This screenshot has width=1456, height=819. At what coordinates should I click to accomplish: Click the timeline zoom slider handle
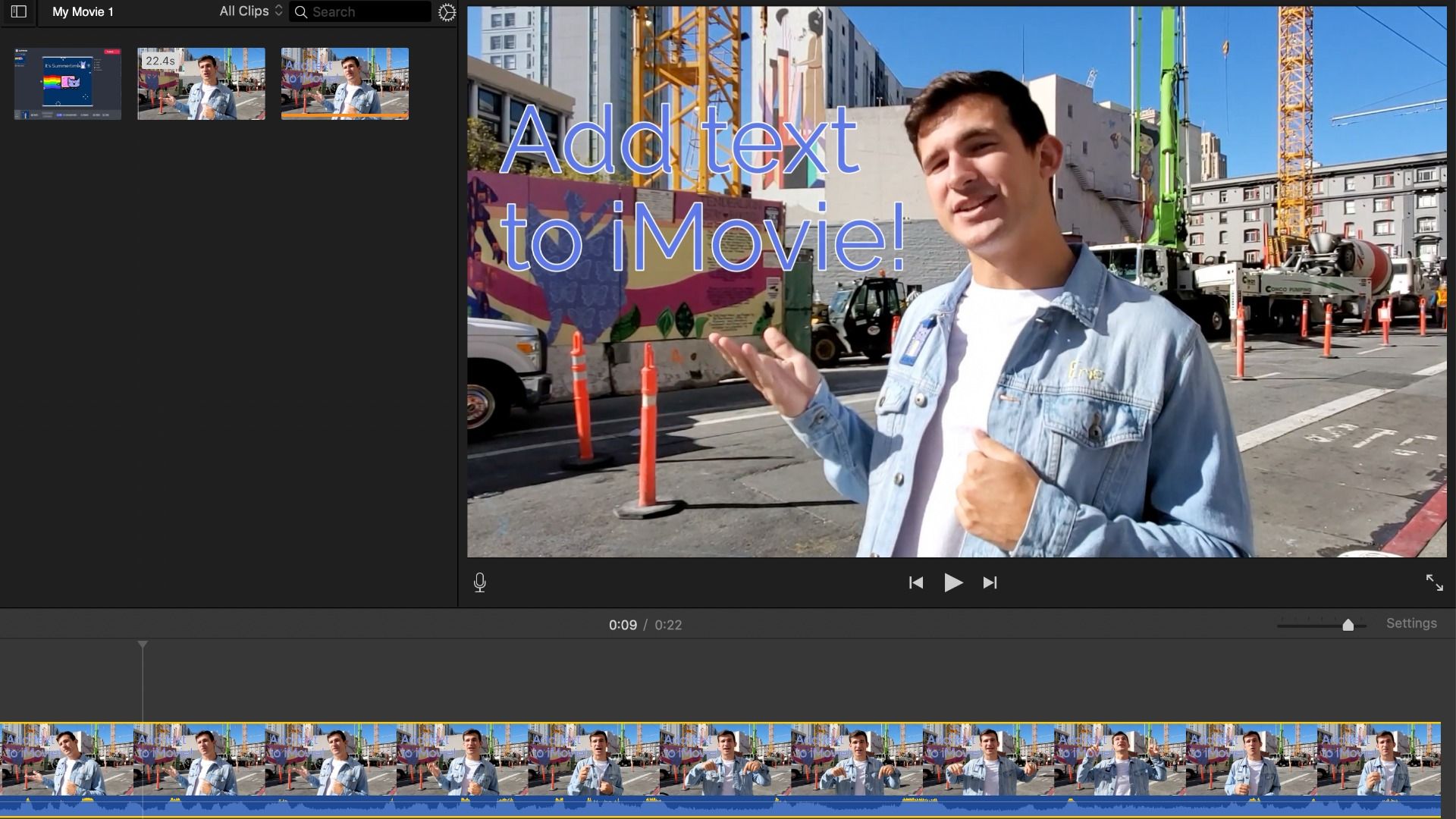[x=1348, y=625]
